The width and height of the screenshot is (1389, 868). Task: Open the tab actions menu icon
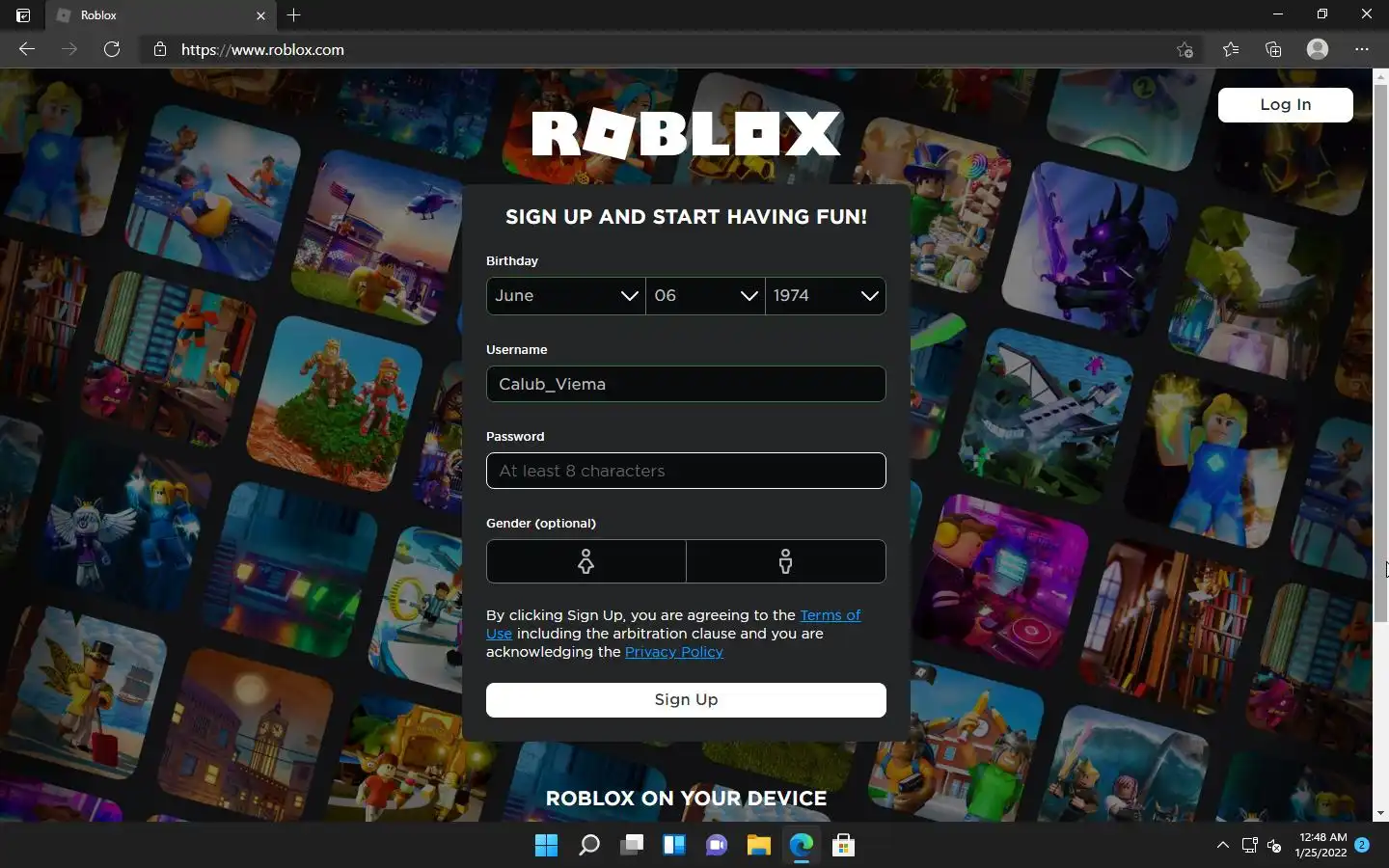[x=23, y=15]
